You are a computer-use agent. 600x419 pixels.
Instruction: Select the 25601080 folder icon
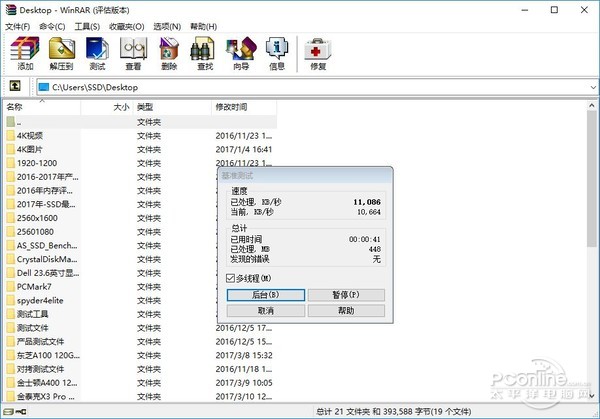[x=11, y=232]
